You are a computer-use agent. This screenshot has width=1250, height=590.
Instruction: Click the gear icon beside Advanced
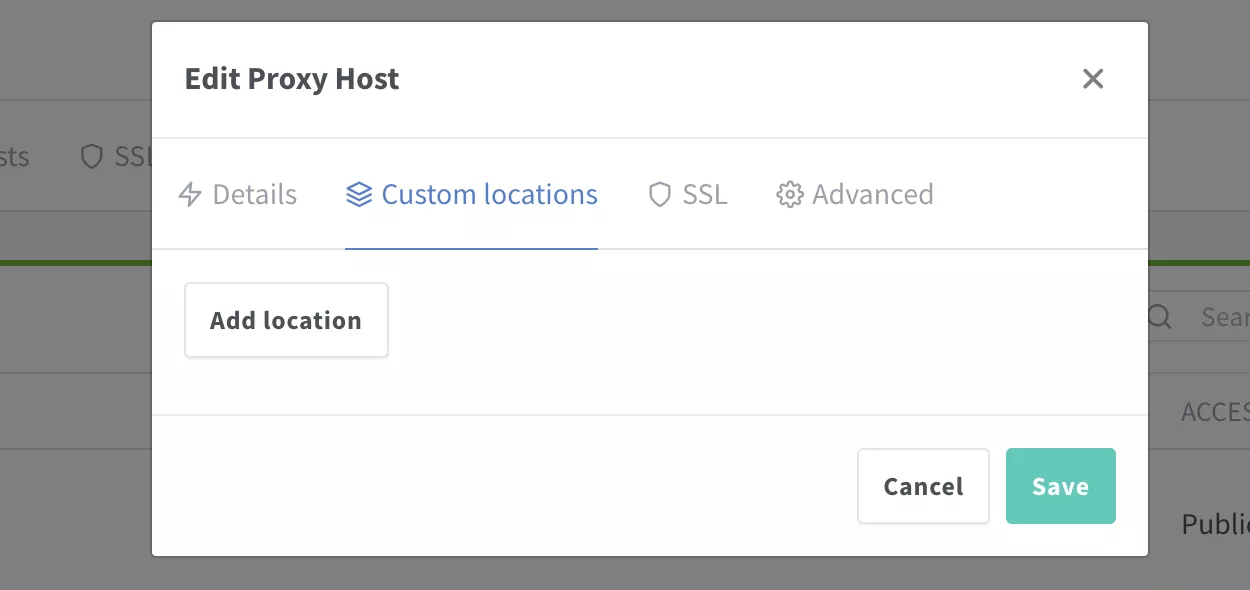(x=790, y=194)
